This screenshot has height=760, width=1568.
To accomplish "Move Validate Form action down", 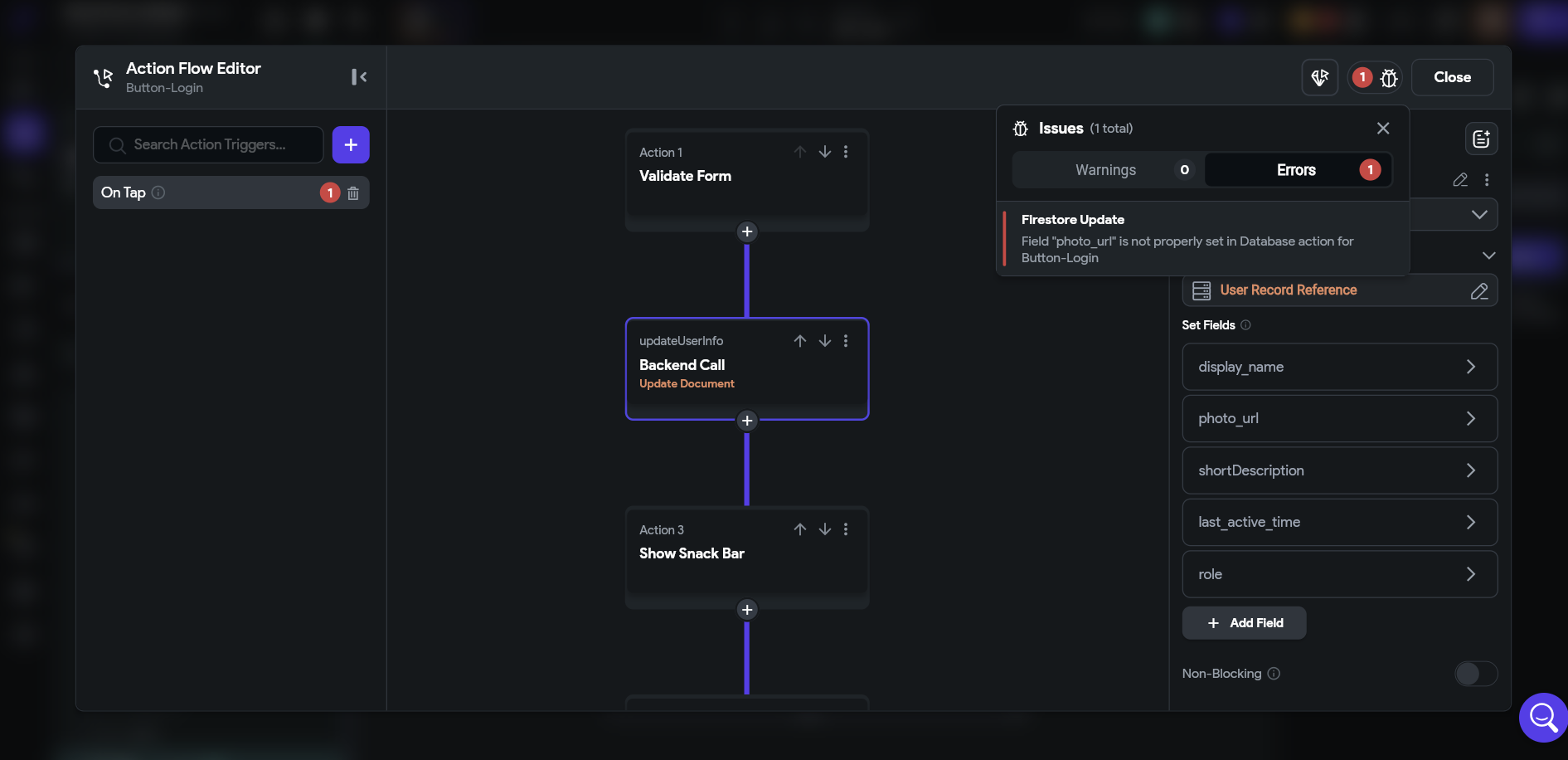I will 825,152.
